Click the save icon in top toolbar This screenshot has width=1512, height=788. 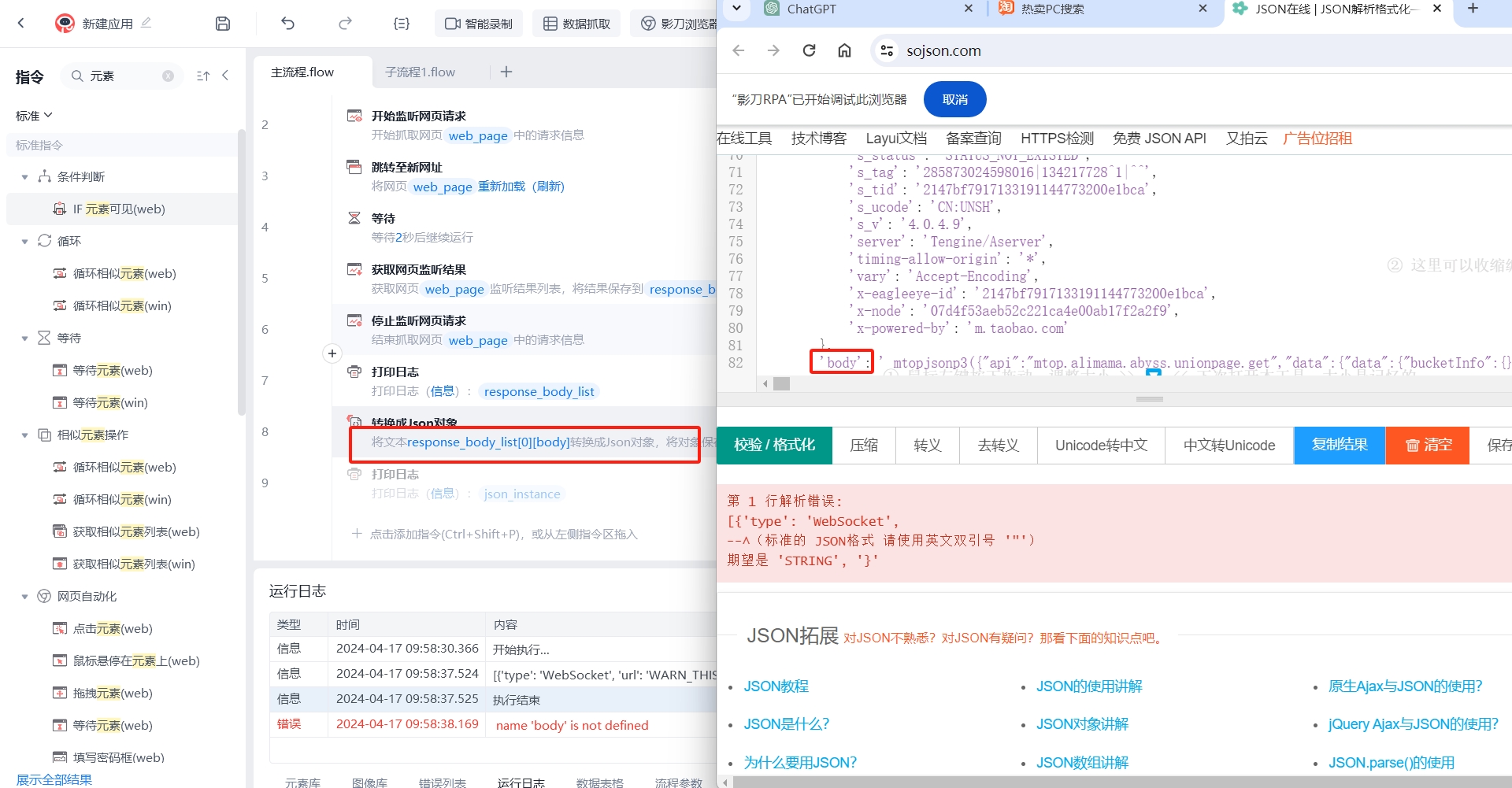(x=223, y=24)
